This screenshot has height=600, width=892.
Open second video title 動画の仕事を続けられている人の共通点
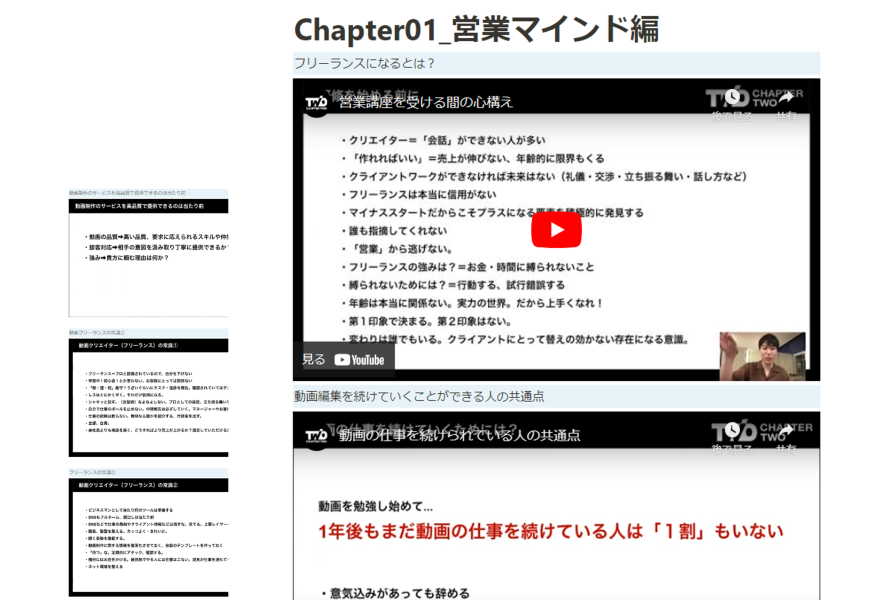click(x=459, y=435)
